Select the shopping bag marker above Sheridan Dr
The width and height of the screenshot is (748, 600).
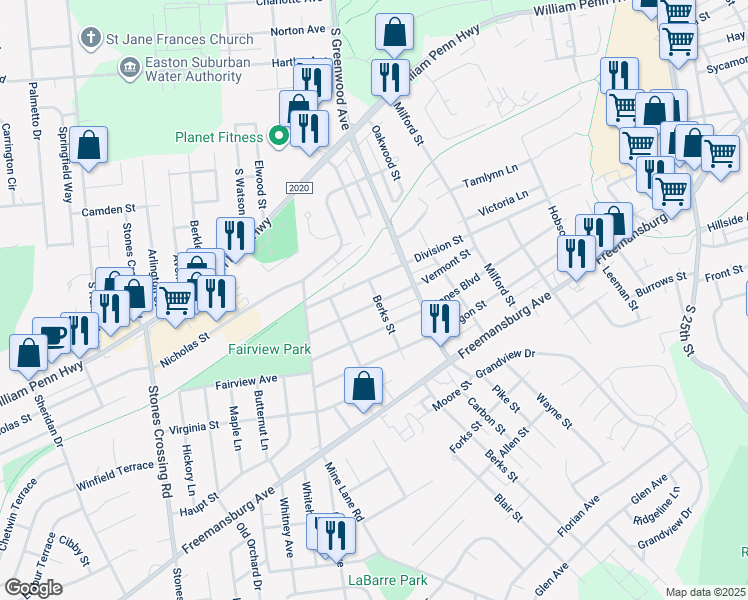pos(28,356)
